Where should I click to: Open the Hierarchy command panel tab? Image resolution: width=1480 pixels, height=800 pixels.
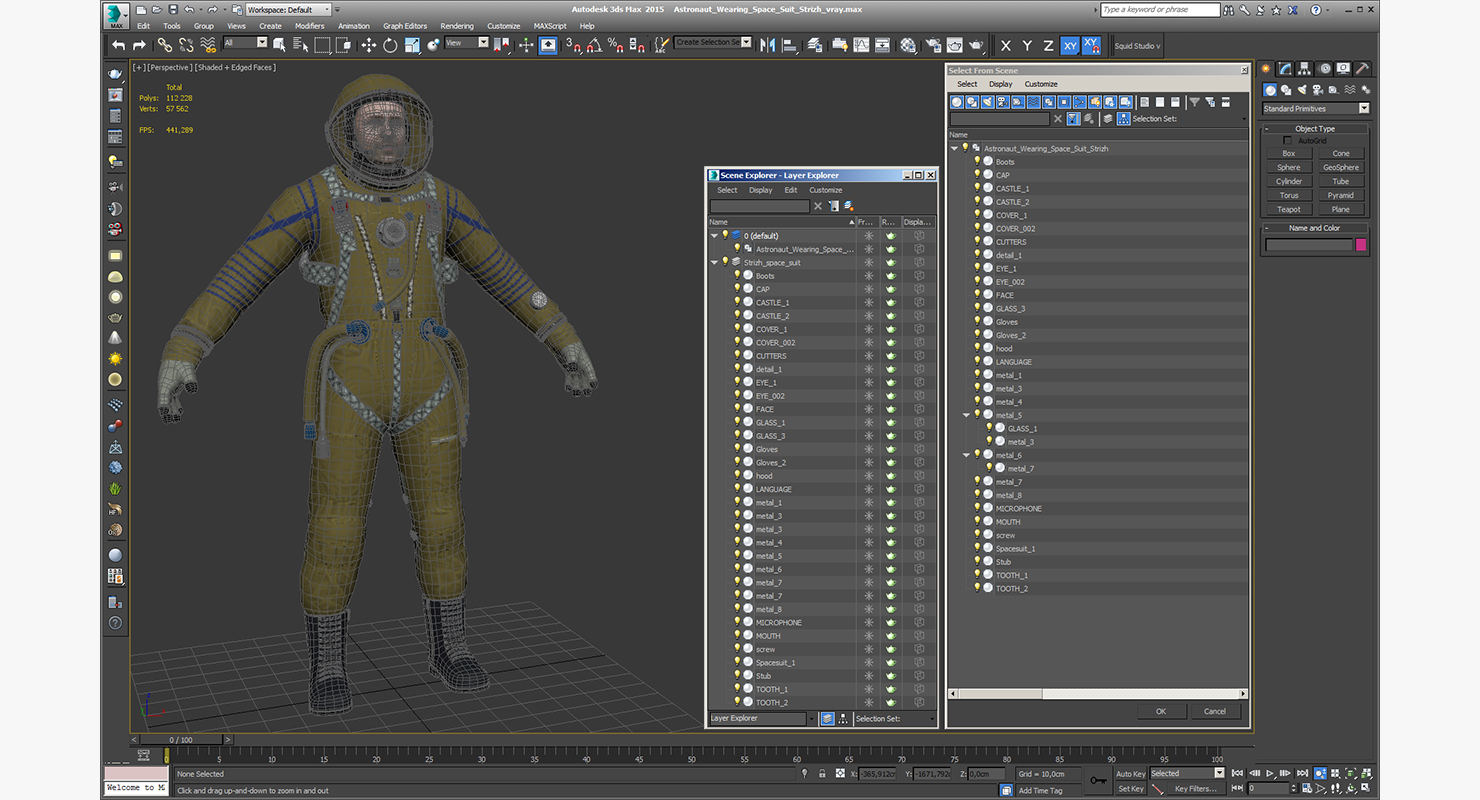(x=1304, y=68)
